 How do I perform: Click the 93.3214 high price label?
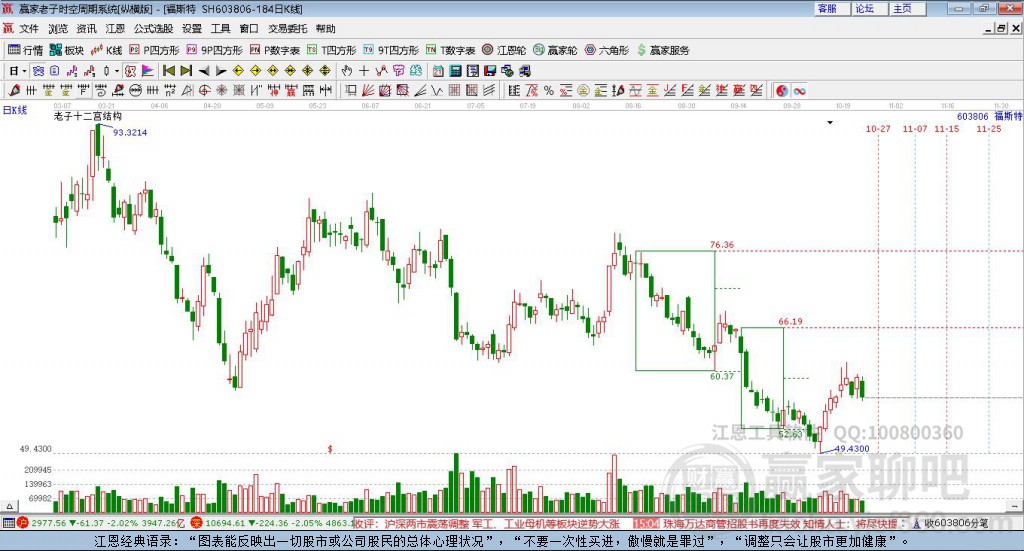point(130,133)
